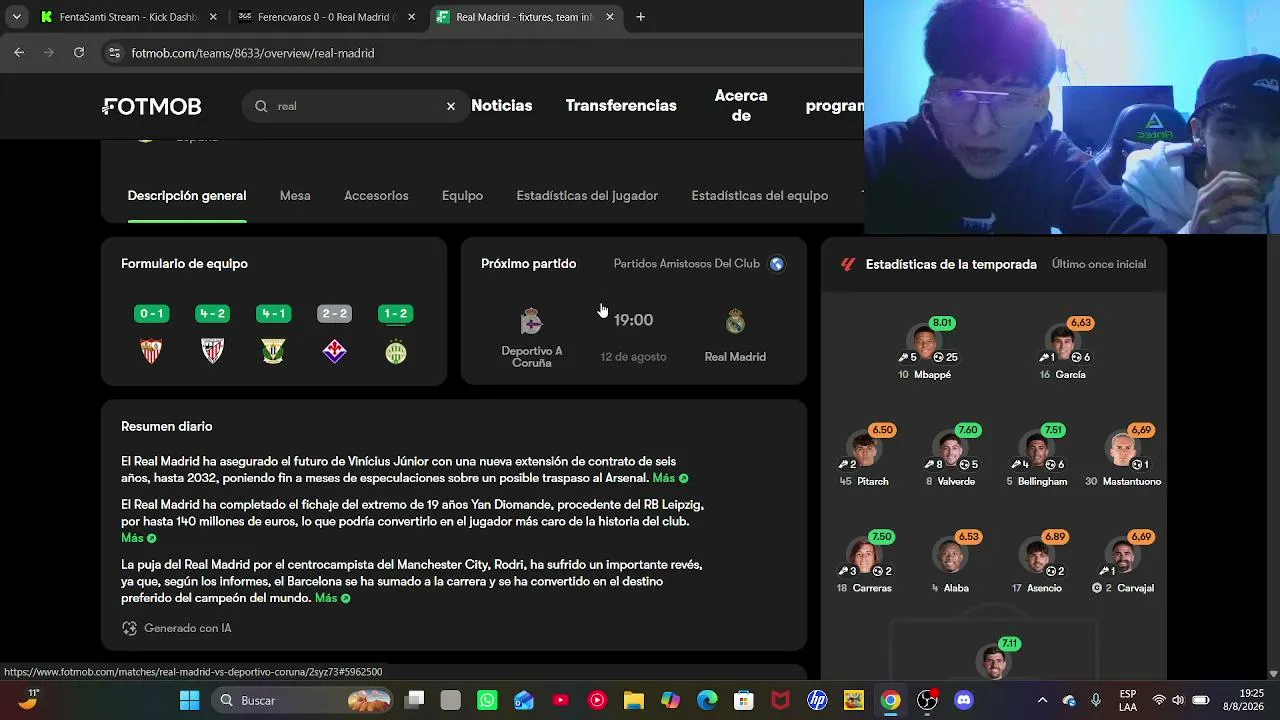Close the Real Madrid fixtures tab
This screenshot has height=720, width=1280.
point(610,17)
